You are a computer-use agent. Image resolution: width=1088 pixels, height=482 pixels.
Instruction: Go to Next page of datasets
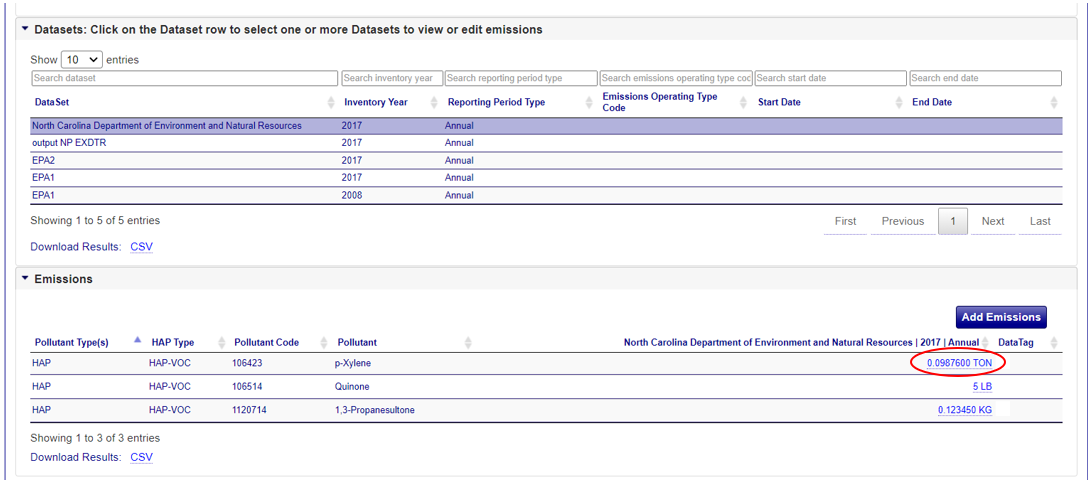click(993, 221)
